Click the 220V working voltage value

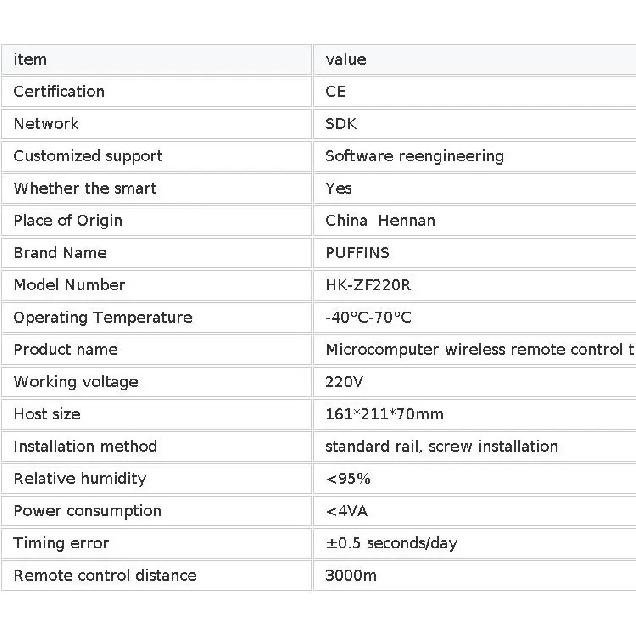coord(344,382)
